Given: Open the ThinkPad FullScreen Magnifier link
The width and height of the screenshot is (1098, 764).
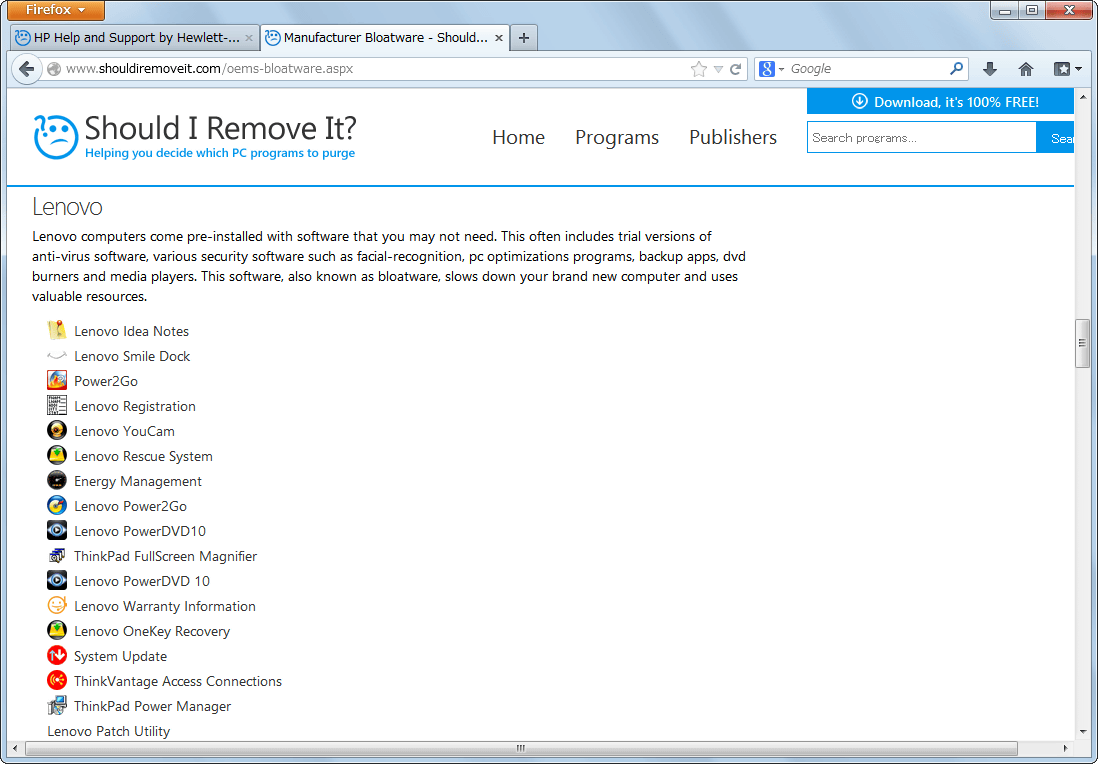Looking at the screenshot, I should tap(166, 557).
